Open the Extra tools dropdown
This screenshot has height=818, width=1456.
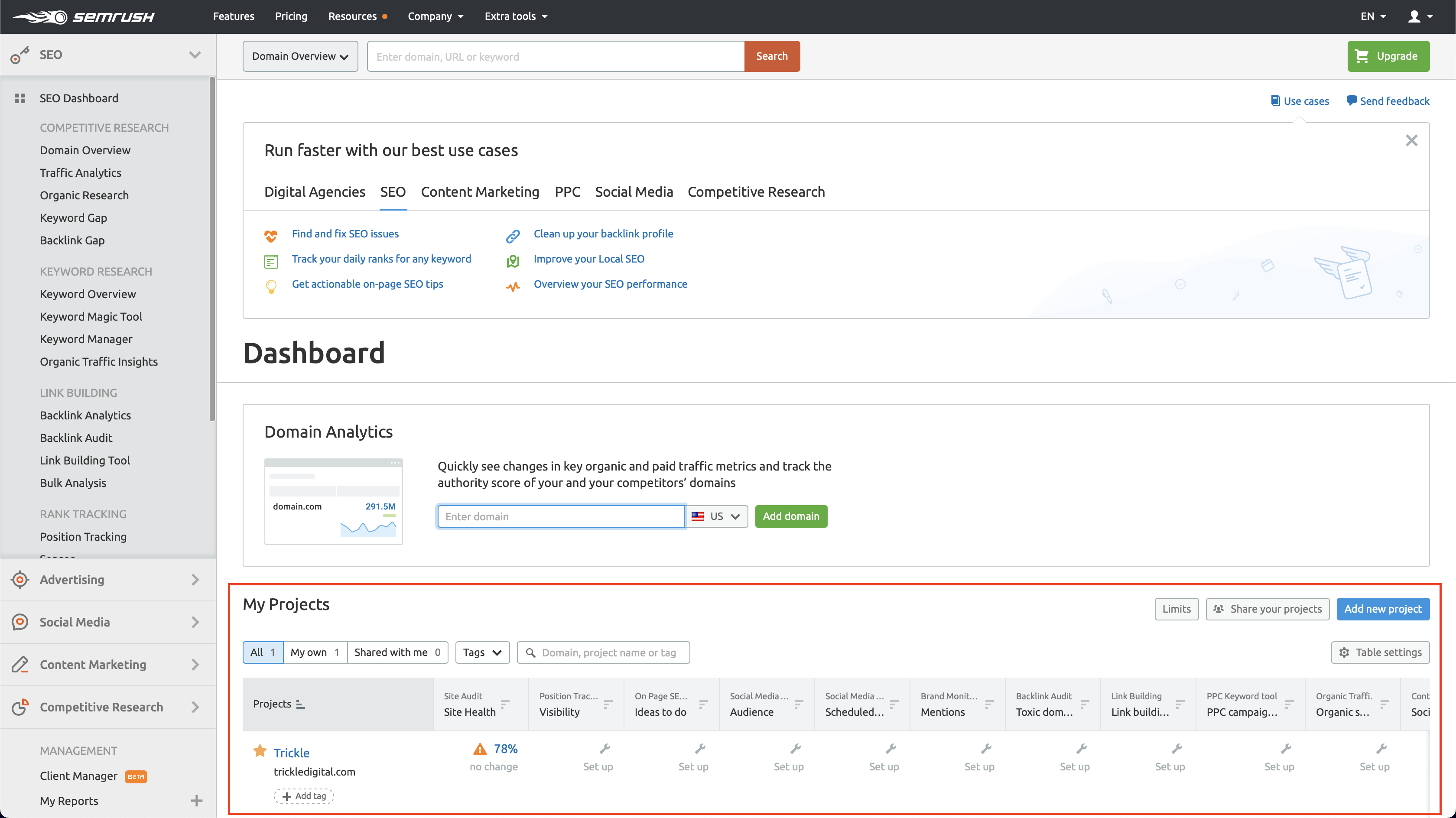pyautogui.click(x=516, y=16)
